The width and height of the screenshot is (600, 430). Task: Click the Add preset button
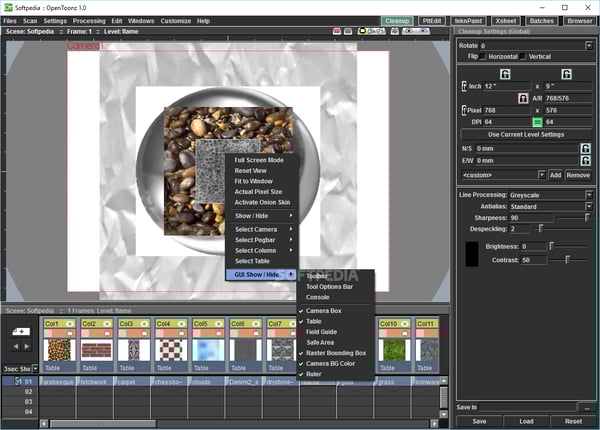pos(555,175)
